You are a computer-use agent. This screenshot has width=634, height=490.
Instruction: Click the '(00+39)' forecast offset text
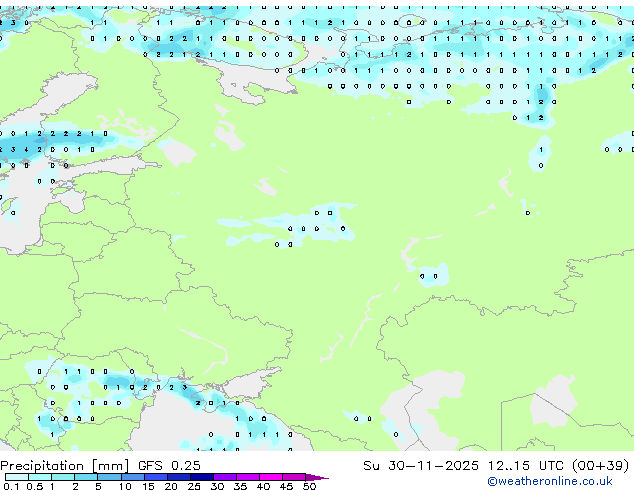coord(601,466)
